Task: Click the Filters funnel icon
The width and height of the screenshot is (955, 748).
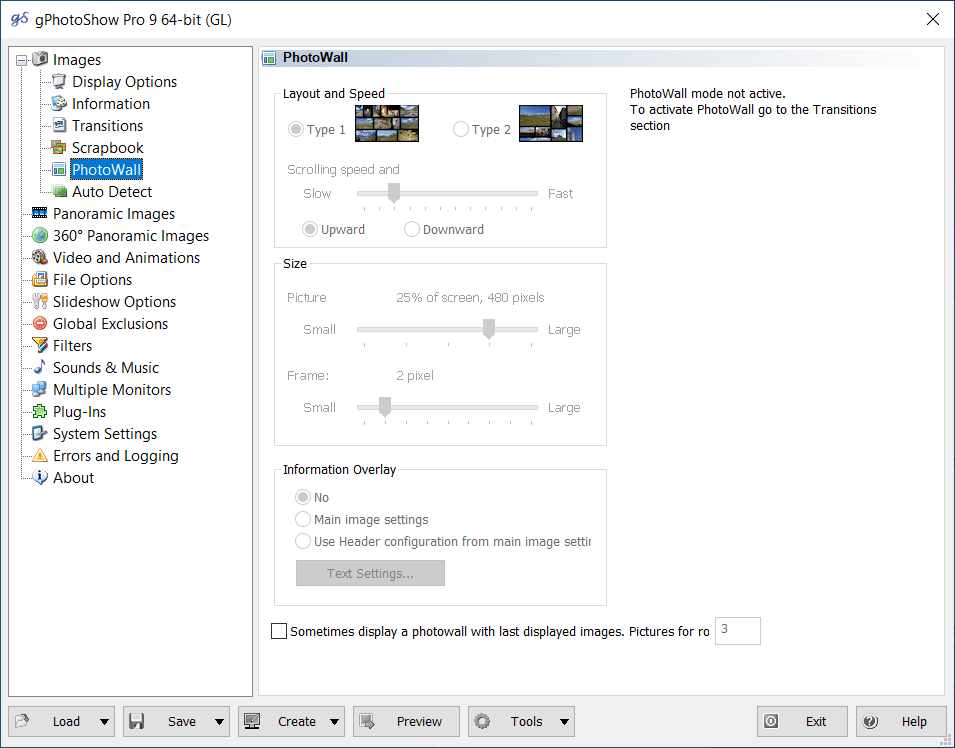Action: point(40,345)
